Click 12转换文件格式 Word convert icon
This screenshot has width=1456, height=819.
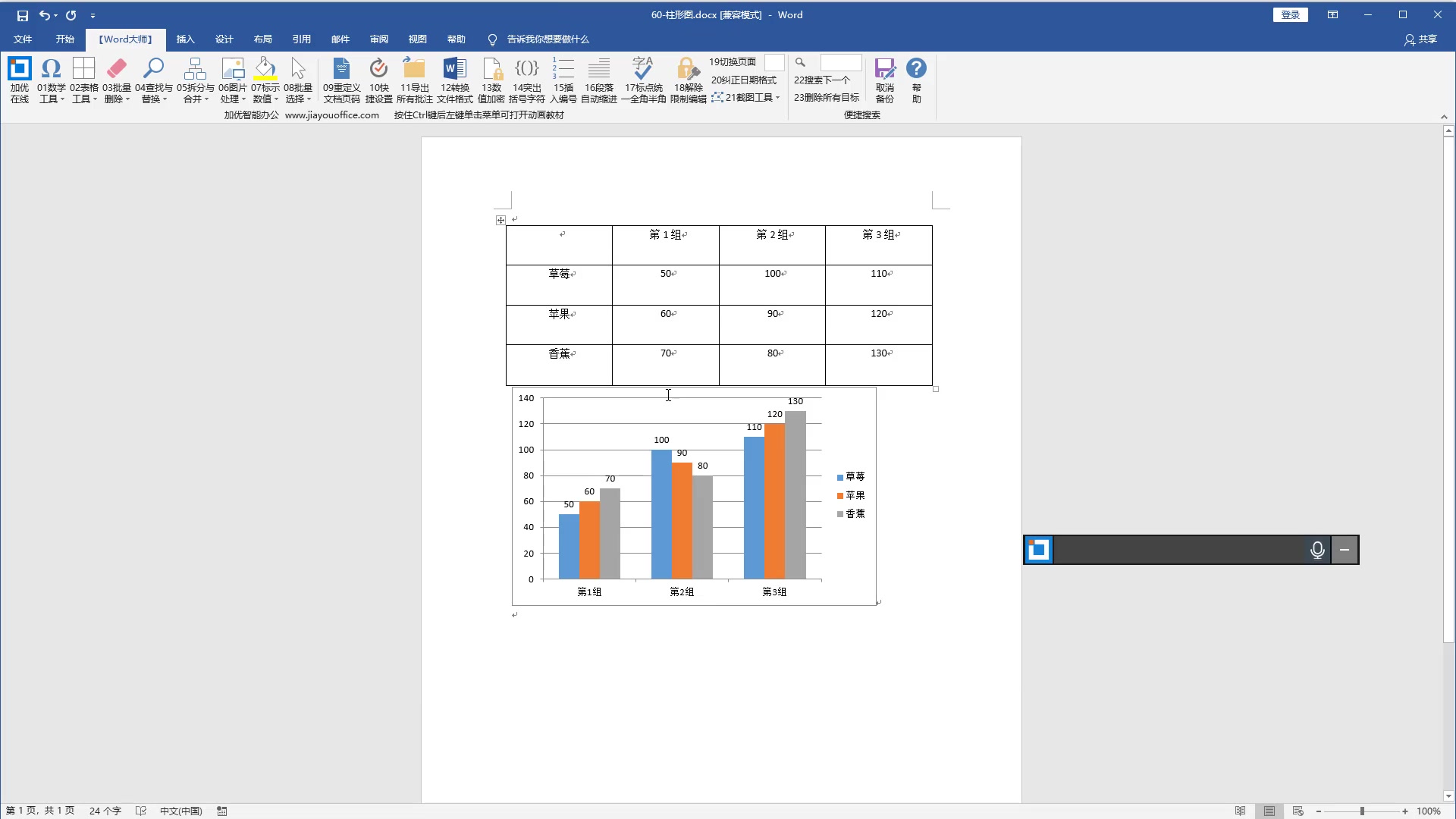click(x=454, y=70)
